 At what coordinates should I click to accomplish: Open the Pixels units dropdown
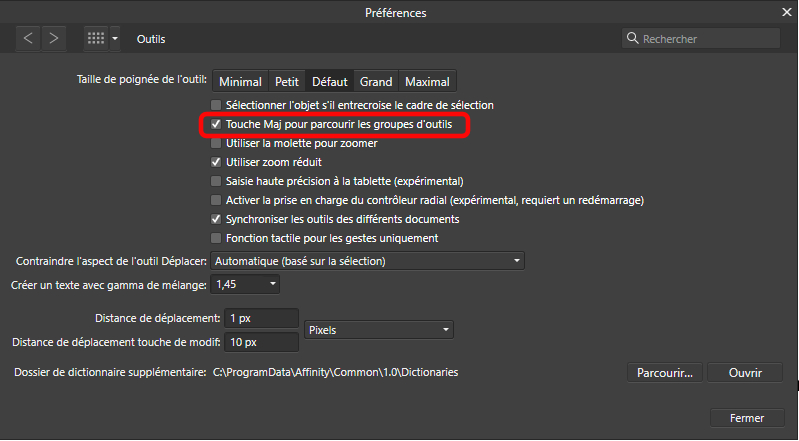[379, 330]
